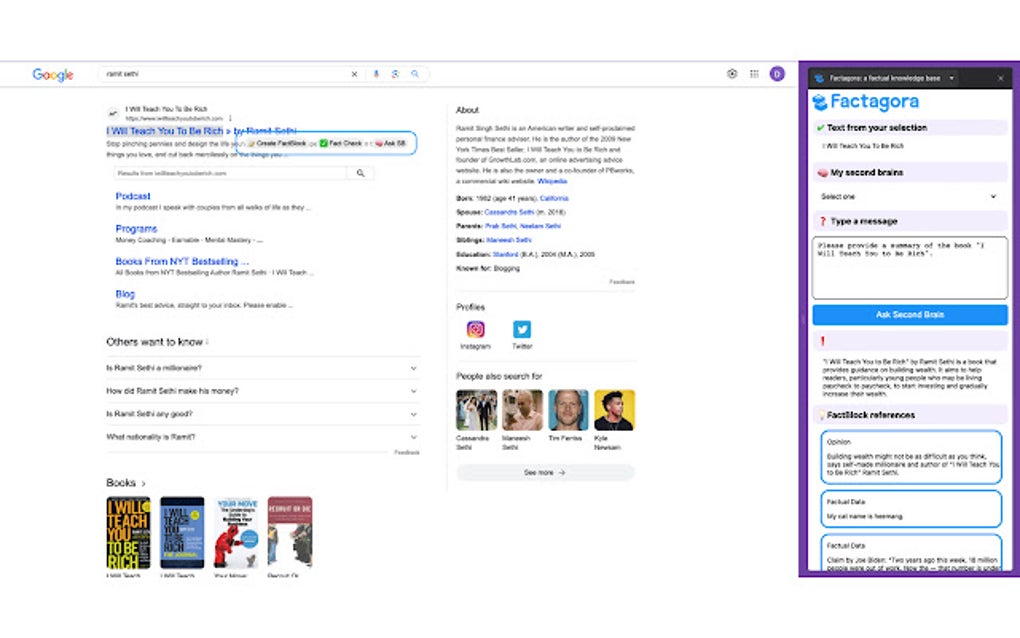Click the Instagram profile icon
This screenshot has width=1020, height=638.
coord(475,329)
